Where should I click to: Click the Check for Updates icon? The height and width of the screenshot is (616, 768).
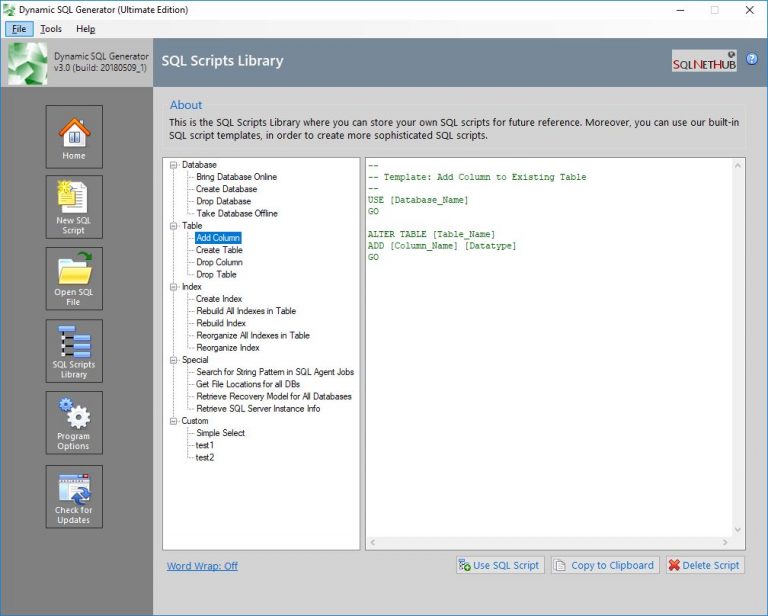click(x=74, y=497)
